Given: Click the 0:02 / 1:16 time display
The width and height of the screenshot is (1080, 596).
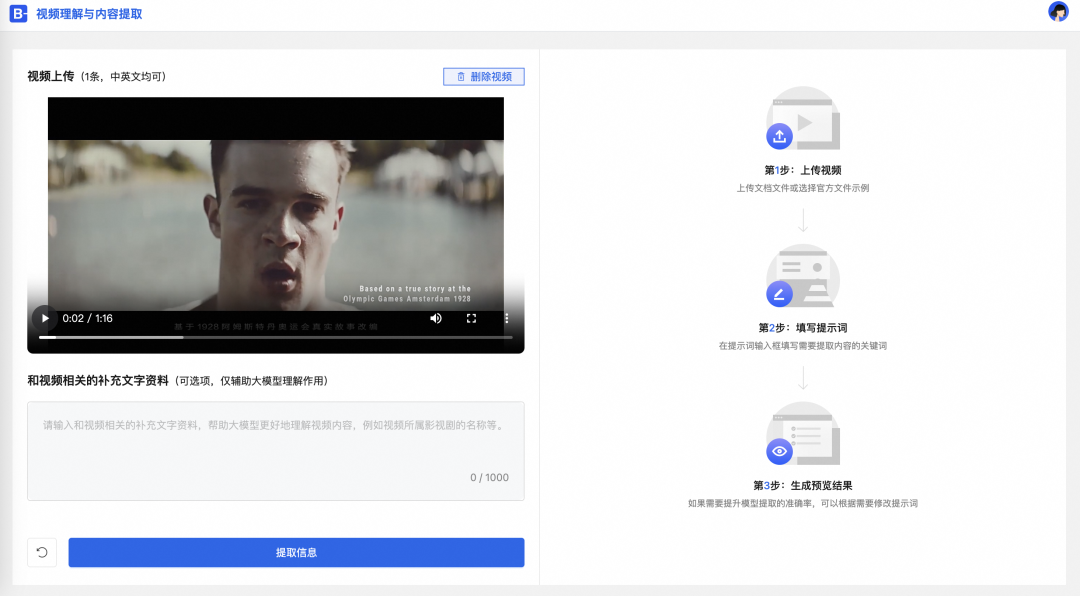Looking at the screenshot, I should pyautogui.click(x=87, y=318).
